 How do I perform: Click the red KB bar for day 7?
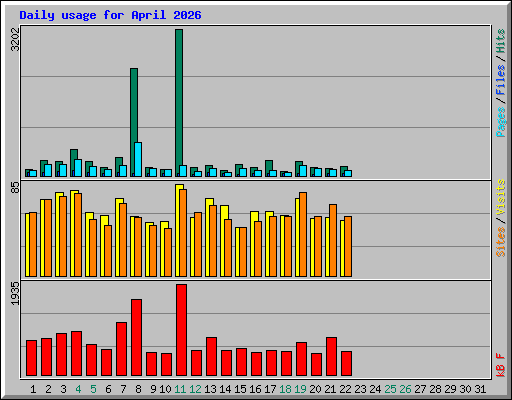click(x=121, y=349)
